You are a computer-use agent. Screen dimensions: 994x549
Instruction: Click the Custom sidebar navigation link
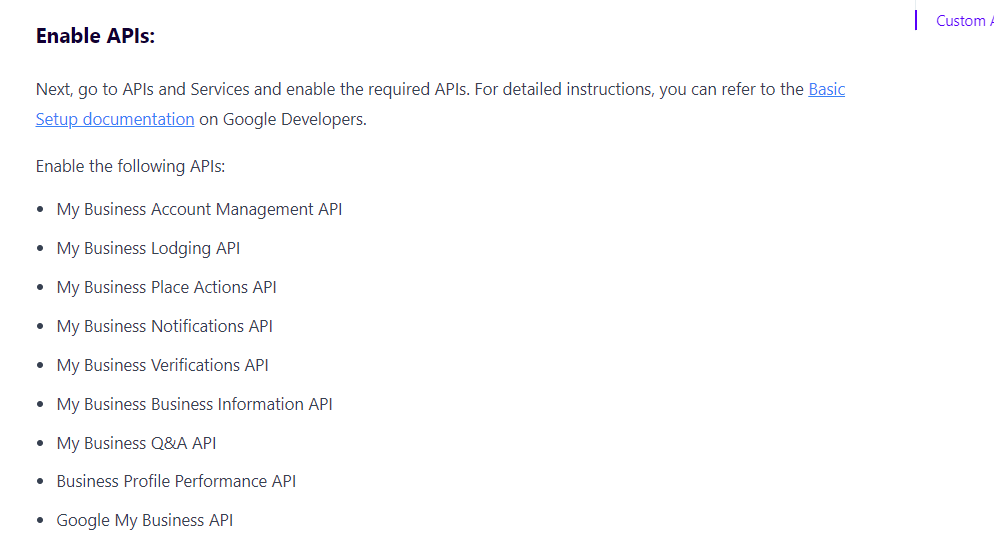[x=964, y=21]
